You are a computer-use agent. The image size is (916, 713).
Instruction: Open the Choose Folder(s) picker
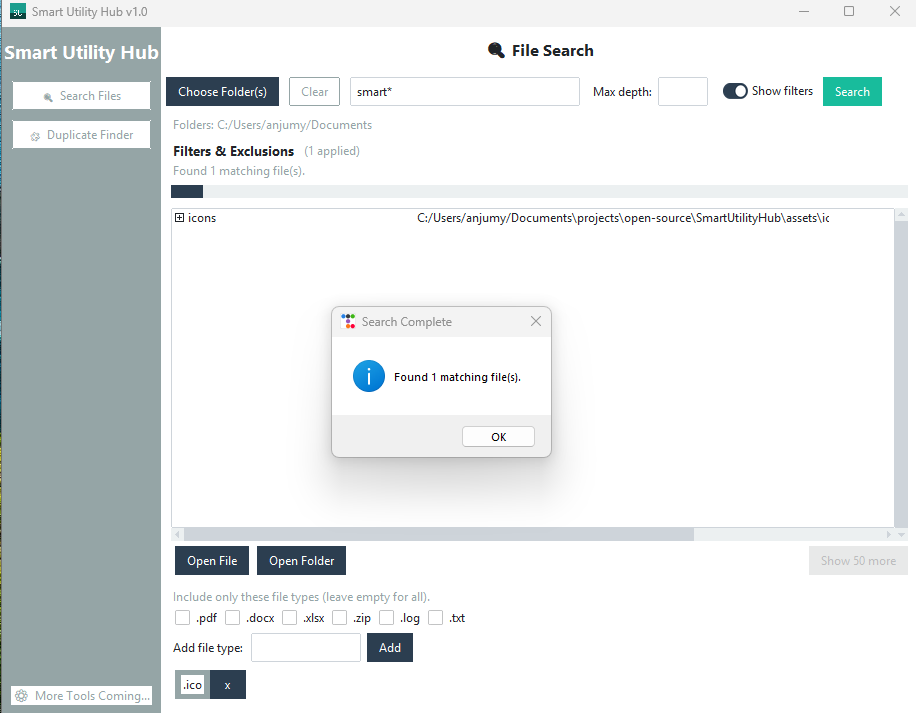point(222,90)
